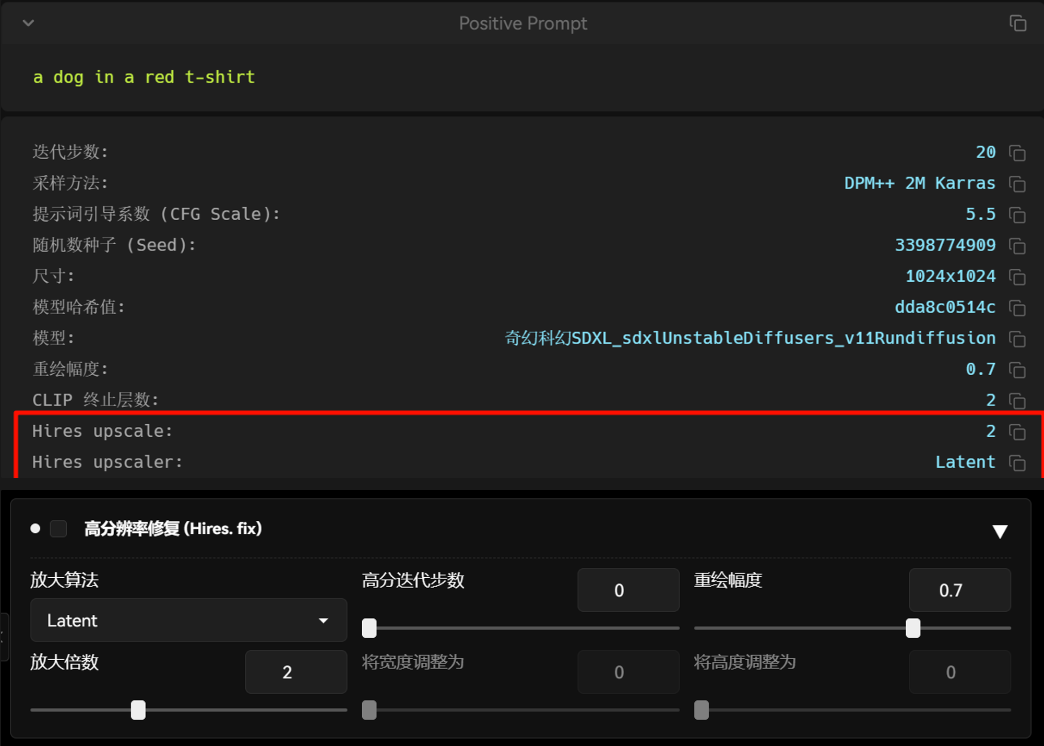
Task: Copy the 尺寸 1024x1024 value
Action: (x=1017, y=276)
